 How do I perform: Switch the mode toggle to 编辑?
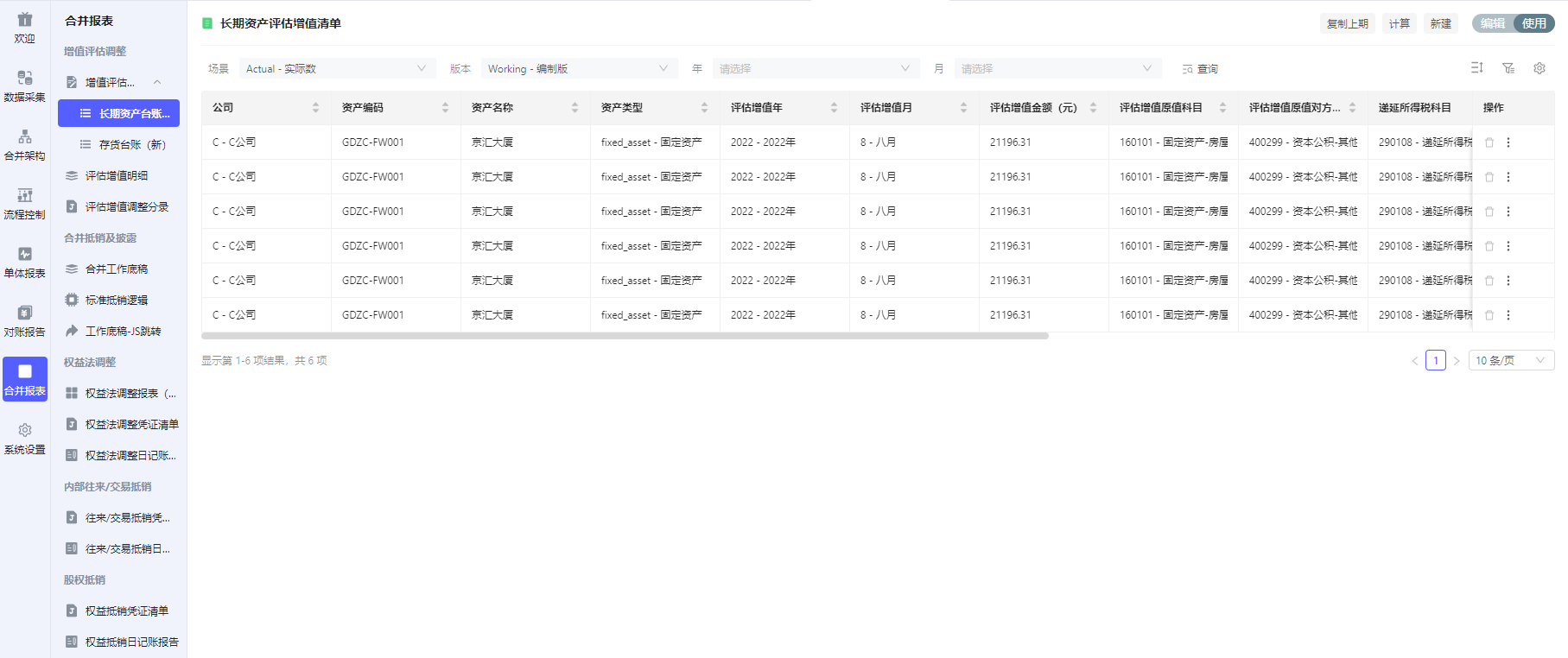click(x=1492, y=23)
